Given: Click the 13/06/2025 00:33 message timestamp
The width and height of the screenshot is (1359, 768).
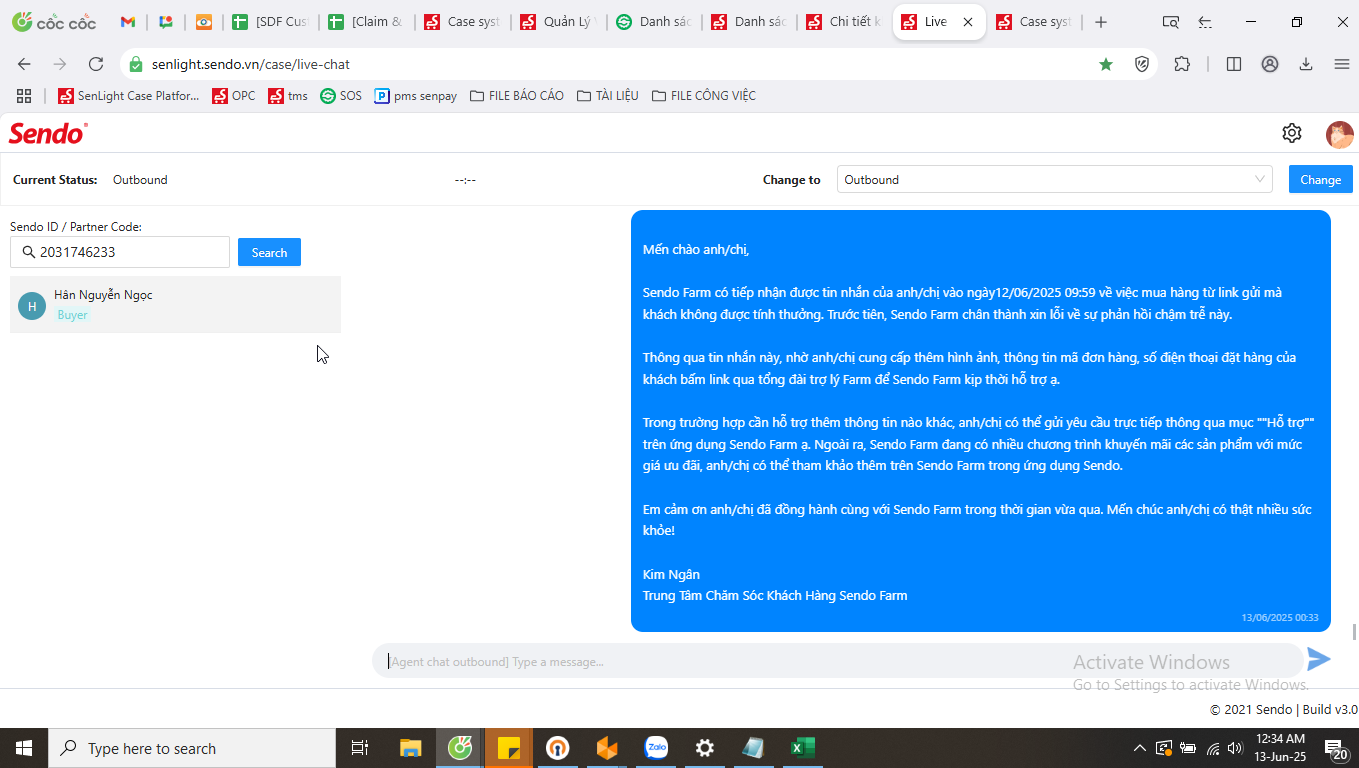Looking at the screenshot, I should [1280, 618].
